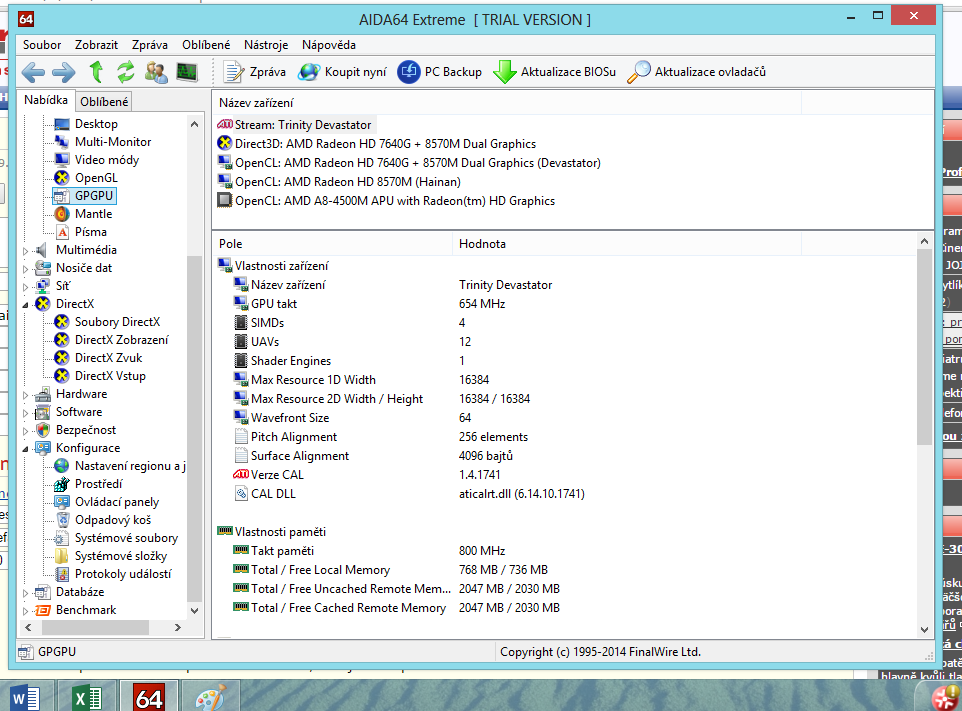Click the Koupit nyní button

[x=343, y=72]
